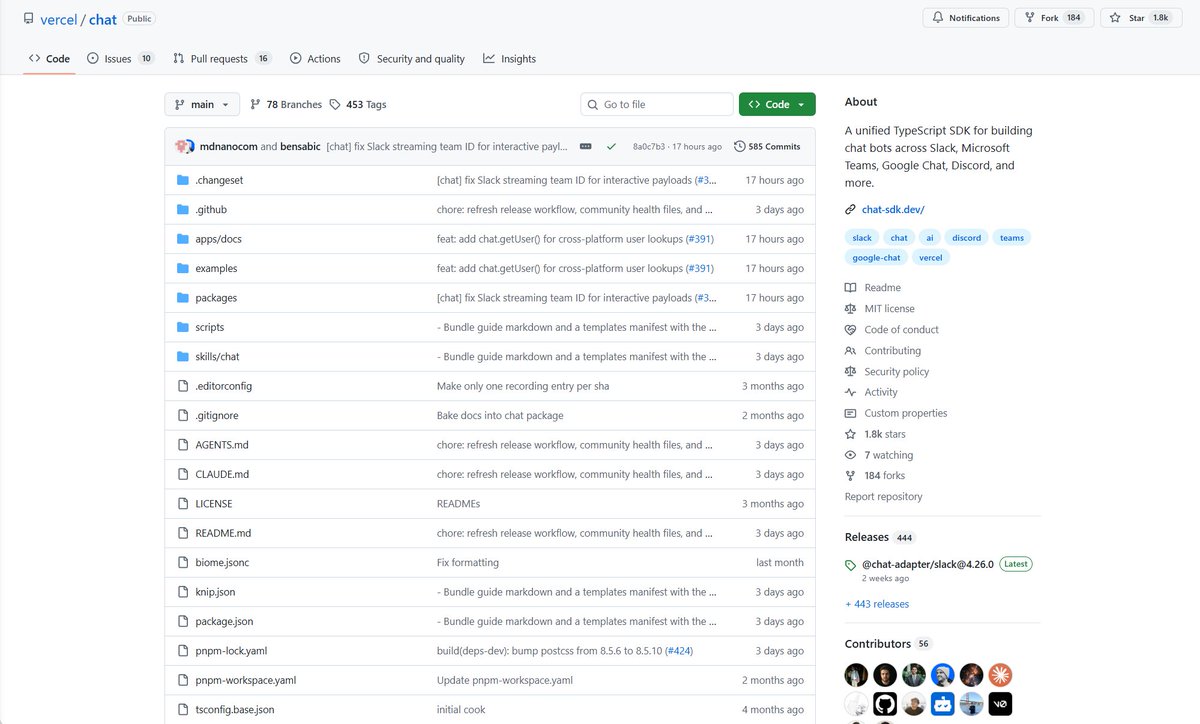The image size is (1200, 724).
Task: Open the Security policy link
Action: point(897,372)
